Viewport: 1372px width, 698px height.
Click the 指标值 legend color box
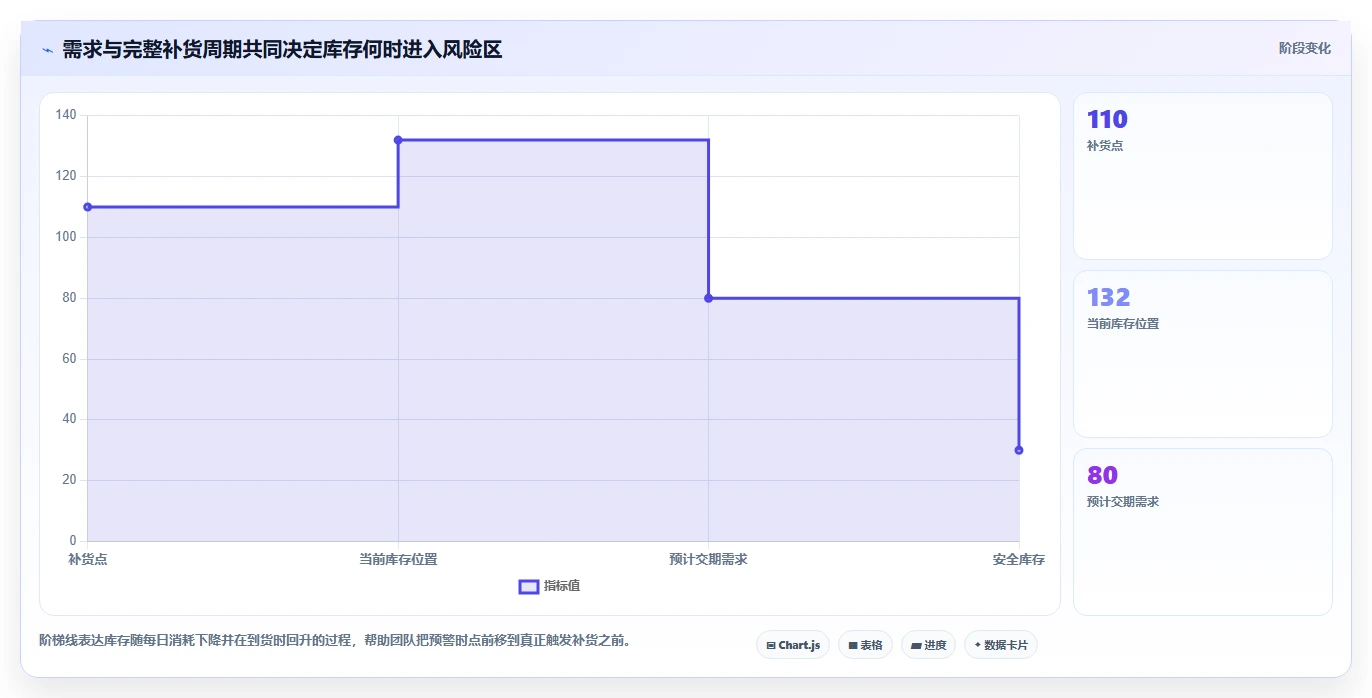[x=529, y=586]
